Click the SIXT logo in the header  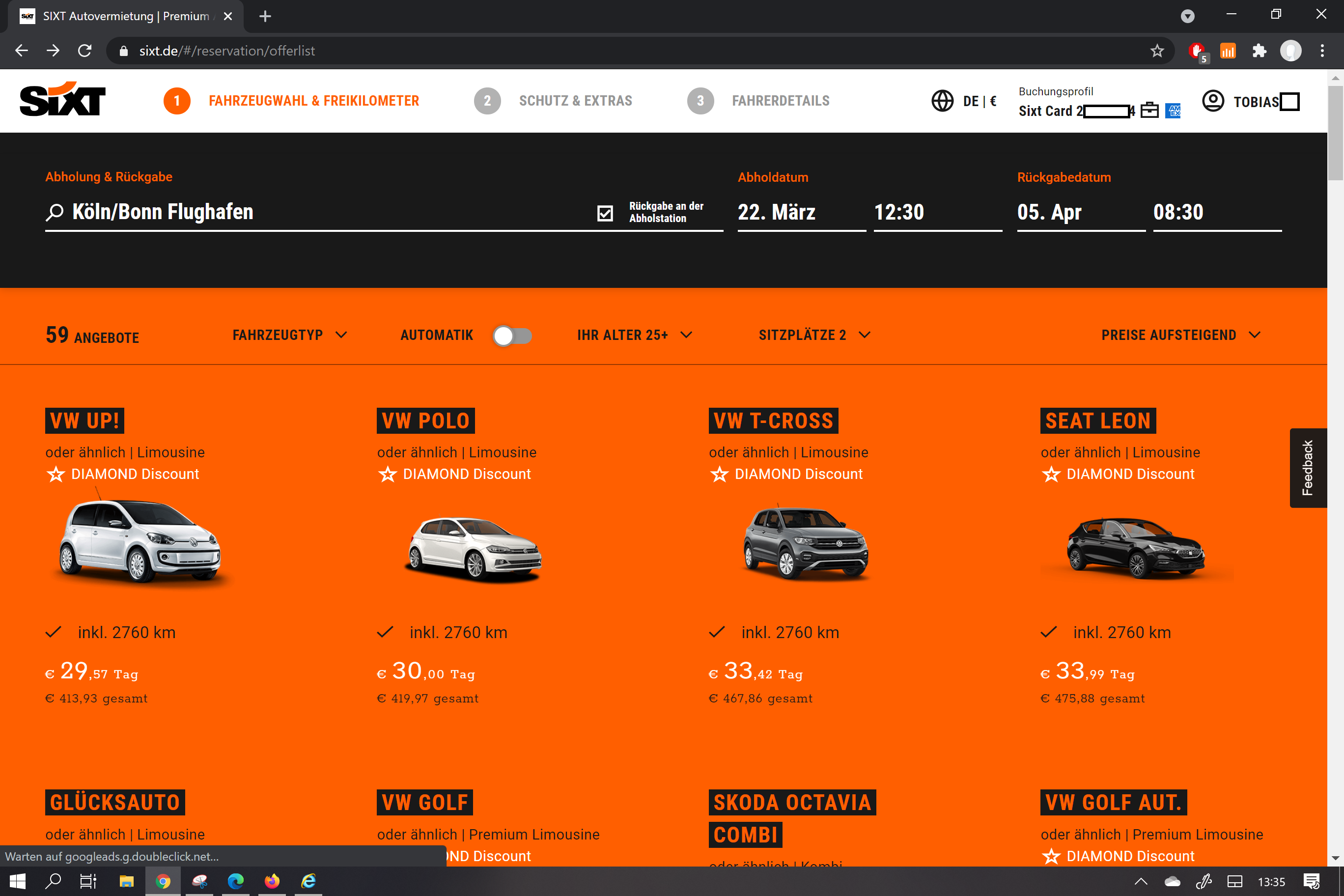63,99
